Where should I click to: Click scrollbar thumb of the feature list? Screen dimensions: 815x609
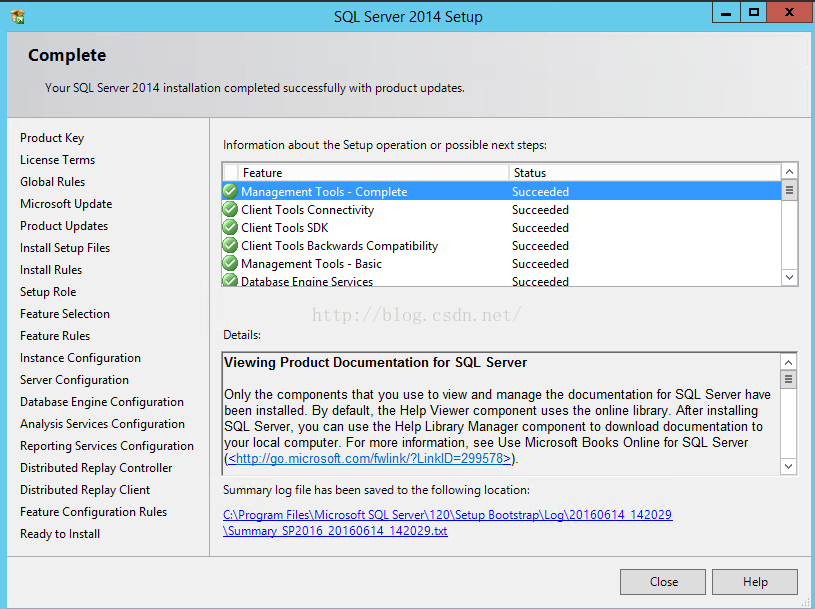[x=789, y=190]
